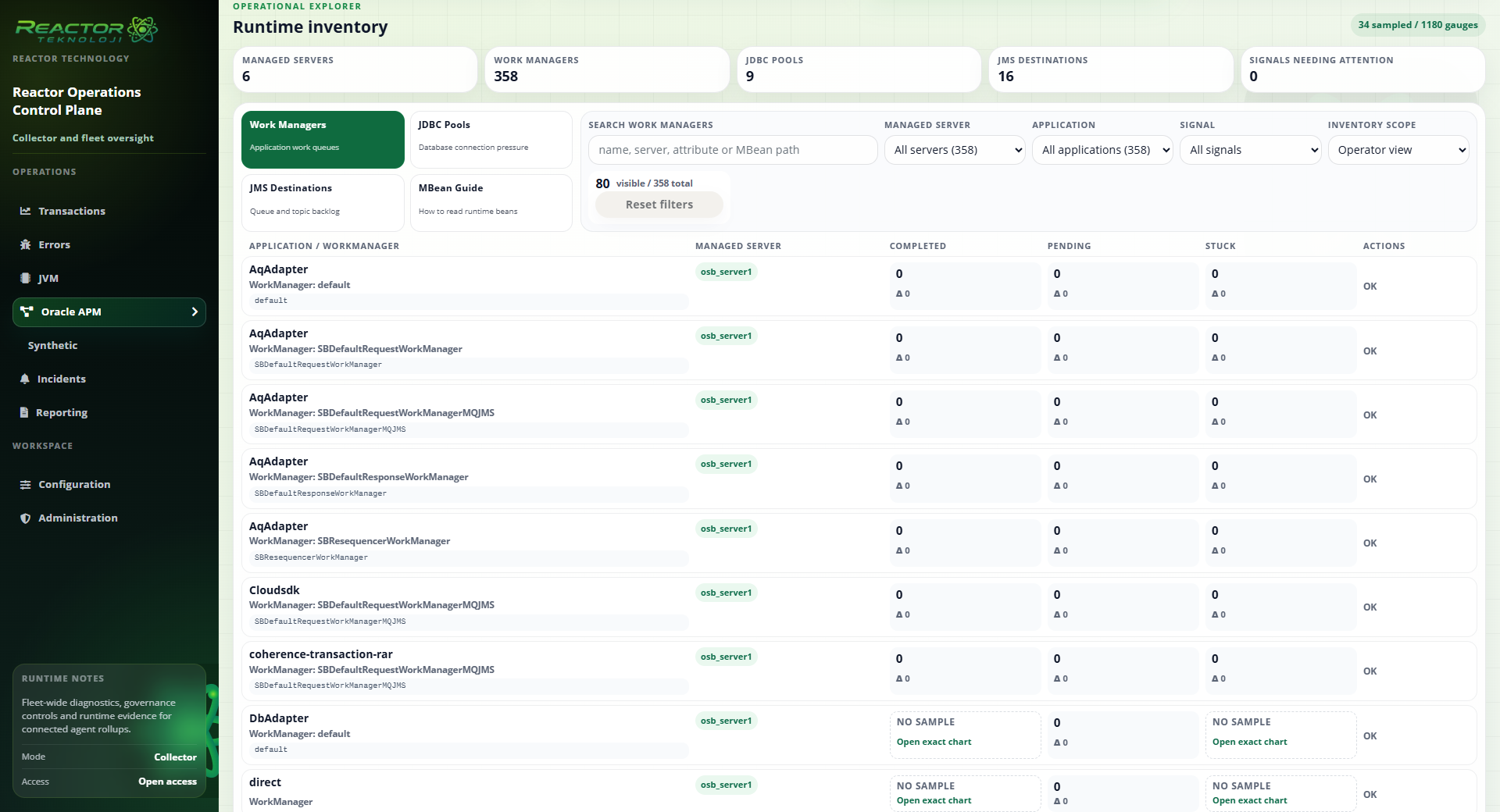Click the Reporting document icon

[x=24, y=412]
